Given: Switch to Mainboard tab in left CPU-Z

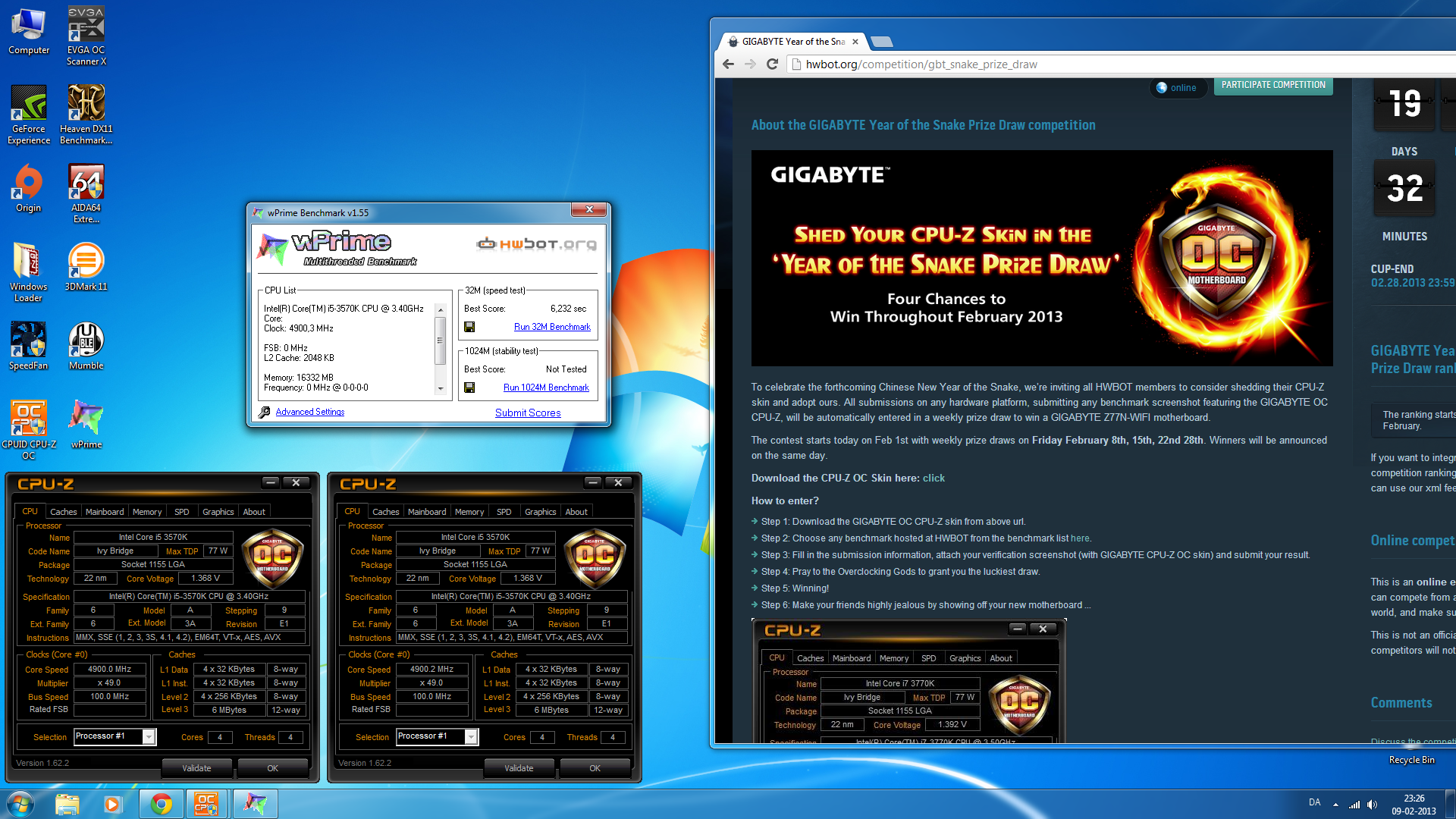Looking at the screenshot, I should (105, 512).
